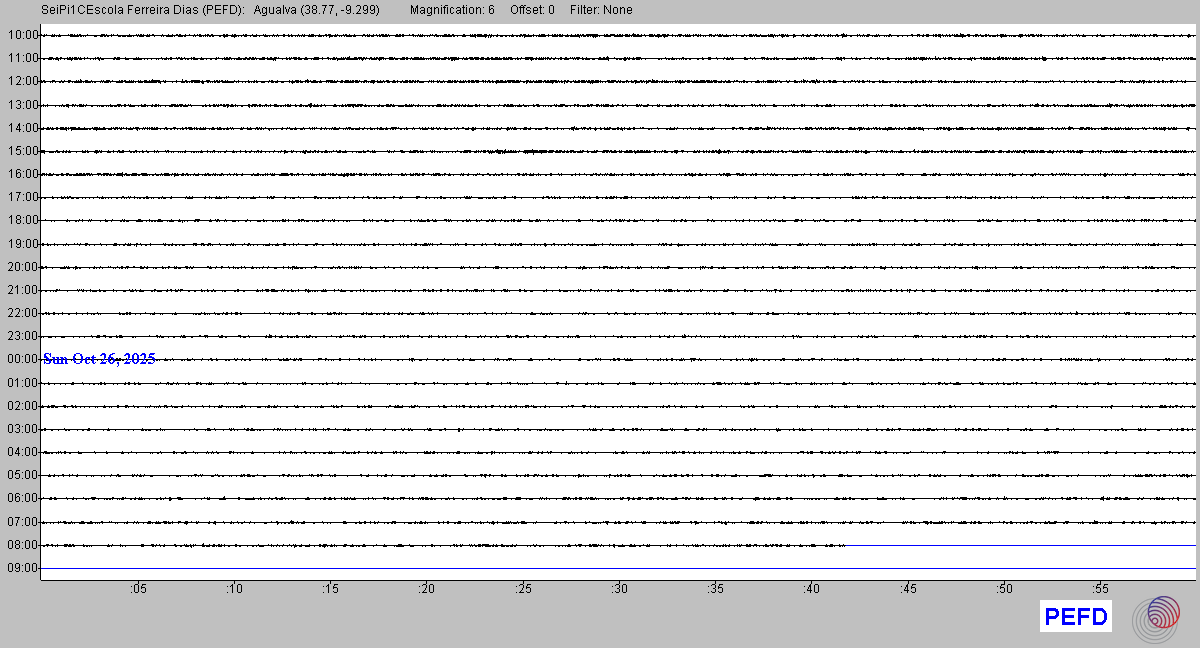Click the :05 minute axis tick
The image size is (1200, 648).
[138, 589]
